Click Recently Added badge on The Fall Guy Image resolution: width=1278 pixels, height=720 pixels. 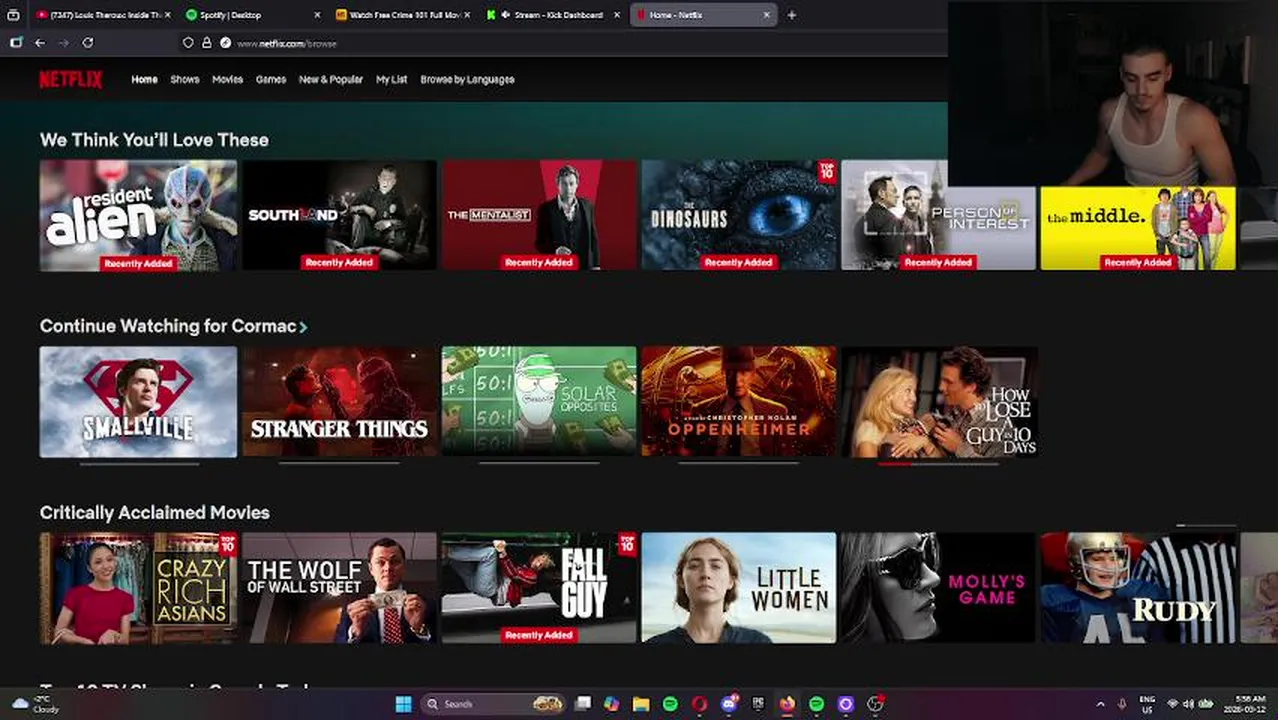[539, 635]
